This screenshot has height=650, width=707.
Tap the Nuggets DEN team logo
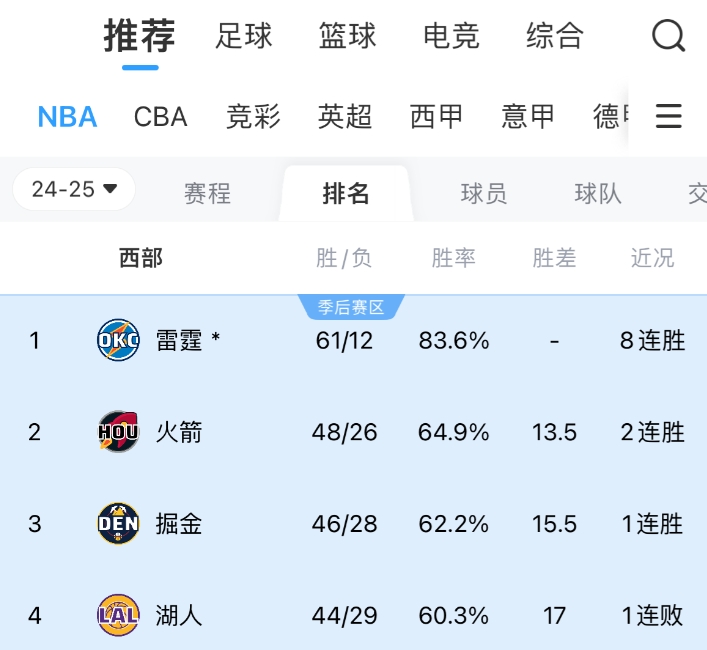(118, 523)
